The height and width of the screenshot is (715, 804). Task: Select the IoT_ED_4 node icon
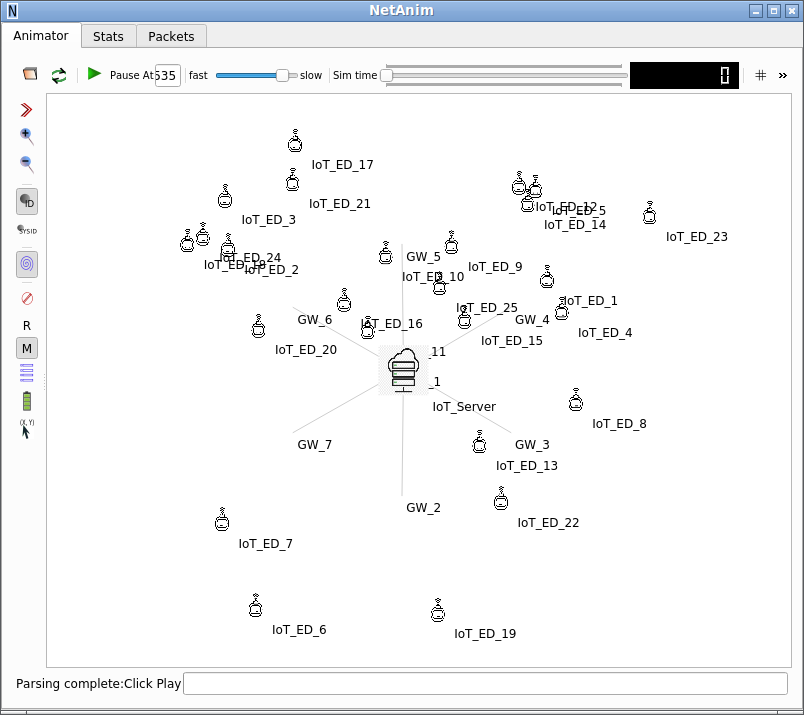pyautogui.click(x=562, y=308)
